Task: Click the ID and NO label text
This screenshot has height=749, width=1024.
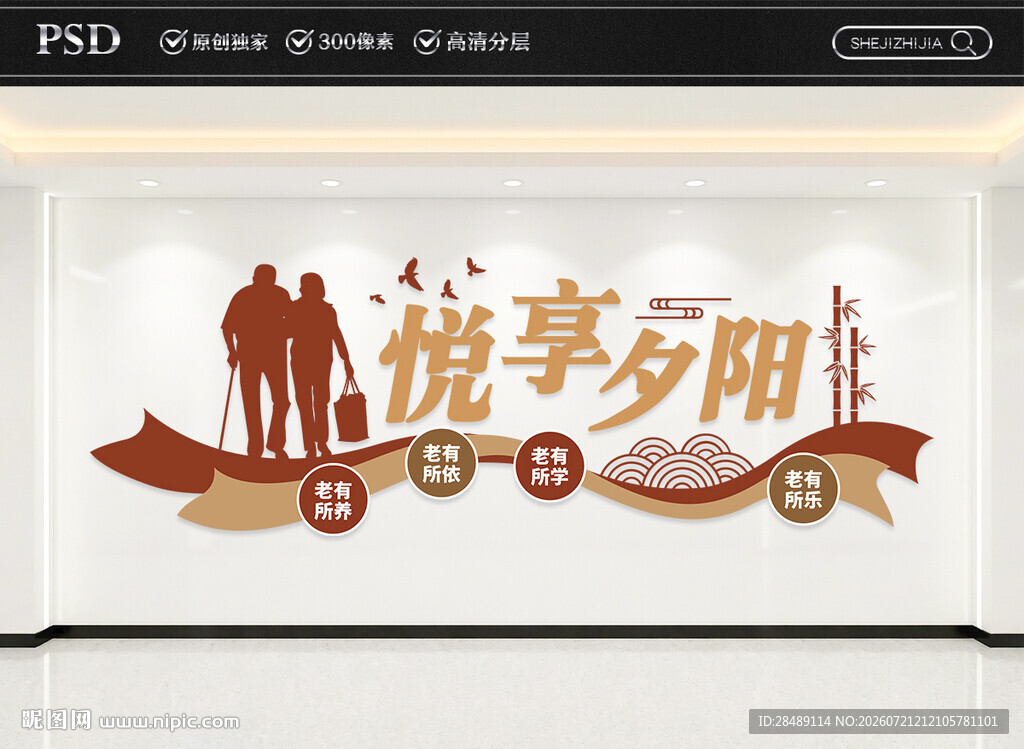Action: [x=878, y=721]
